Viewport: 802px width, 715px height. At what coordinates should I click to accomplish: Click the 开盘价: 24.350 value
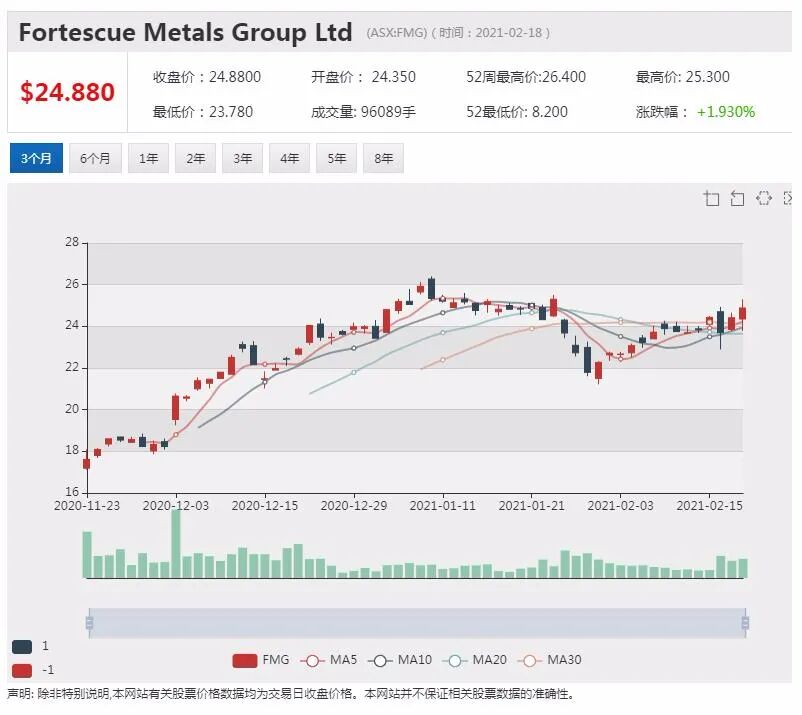tap(364, 77)
